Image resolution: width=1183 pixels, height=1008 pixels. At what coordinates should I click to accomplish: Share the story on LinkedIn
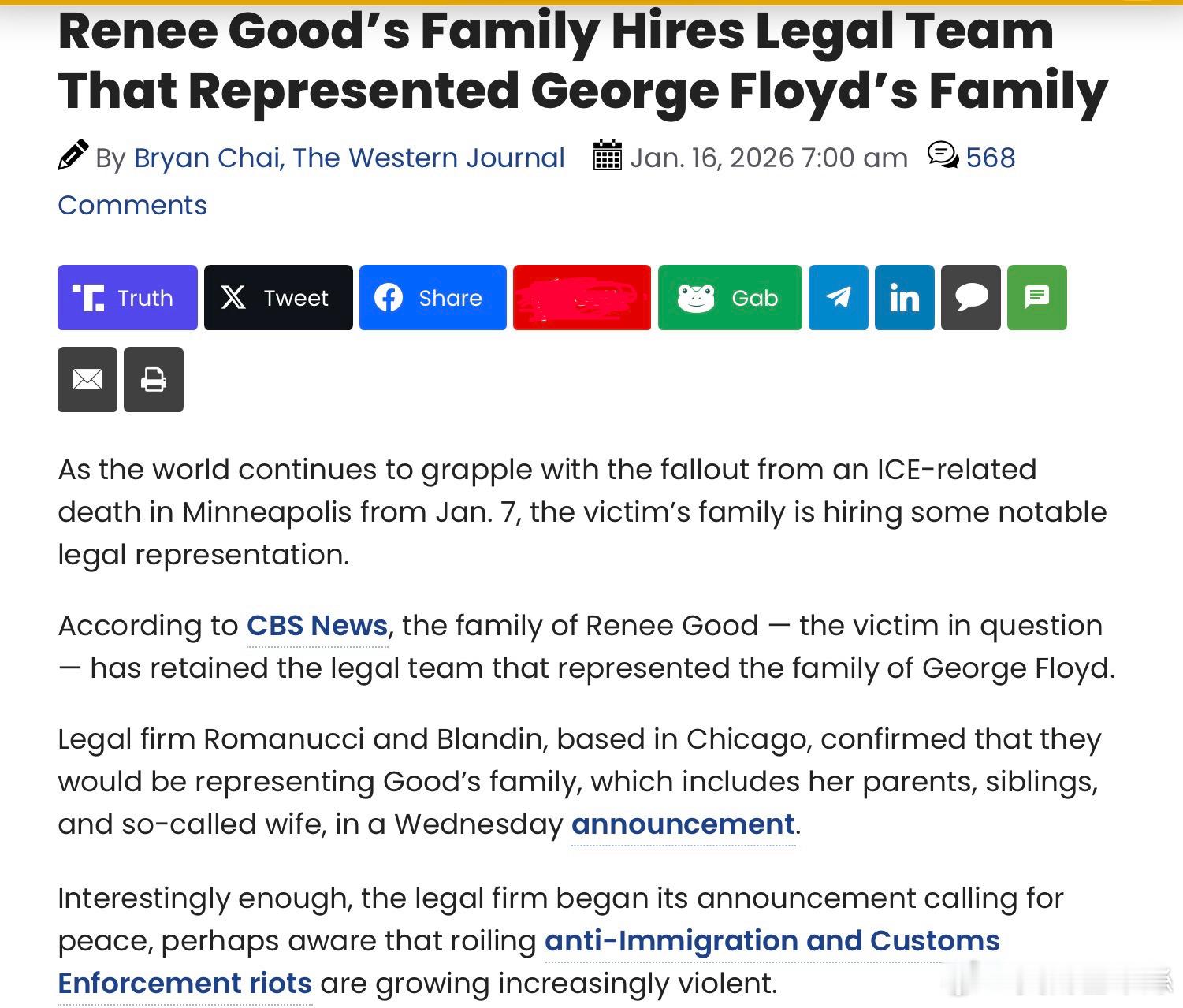(x=903, y=298)
